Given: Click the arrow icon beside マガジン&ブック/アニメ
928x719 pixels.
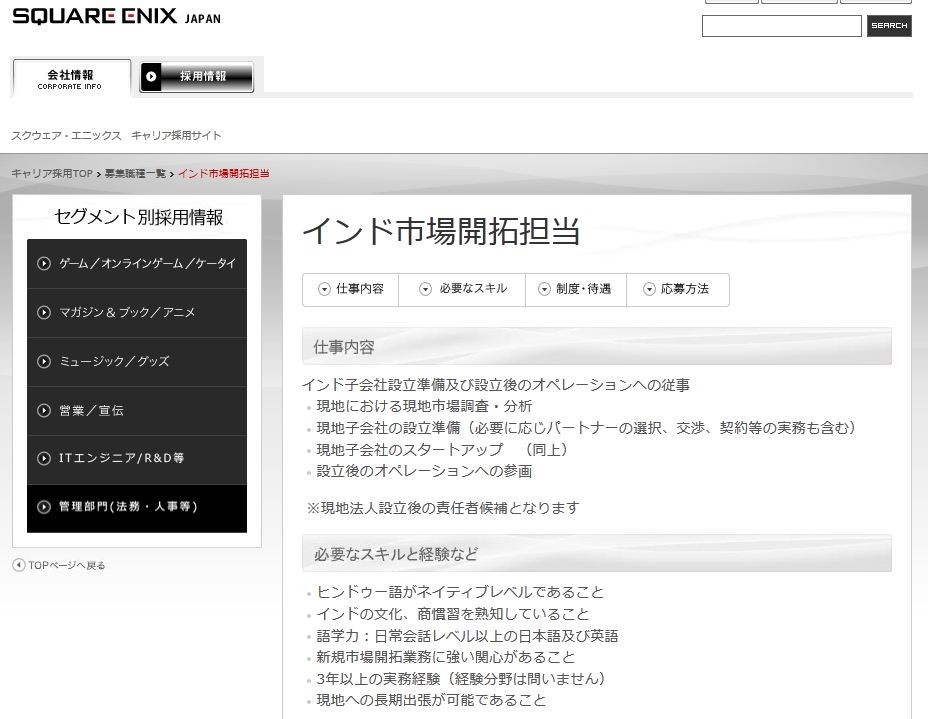Looking at the screenshot, I should point(44,312).
